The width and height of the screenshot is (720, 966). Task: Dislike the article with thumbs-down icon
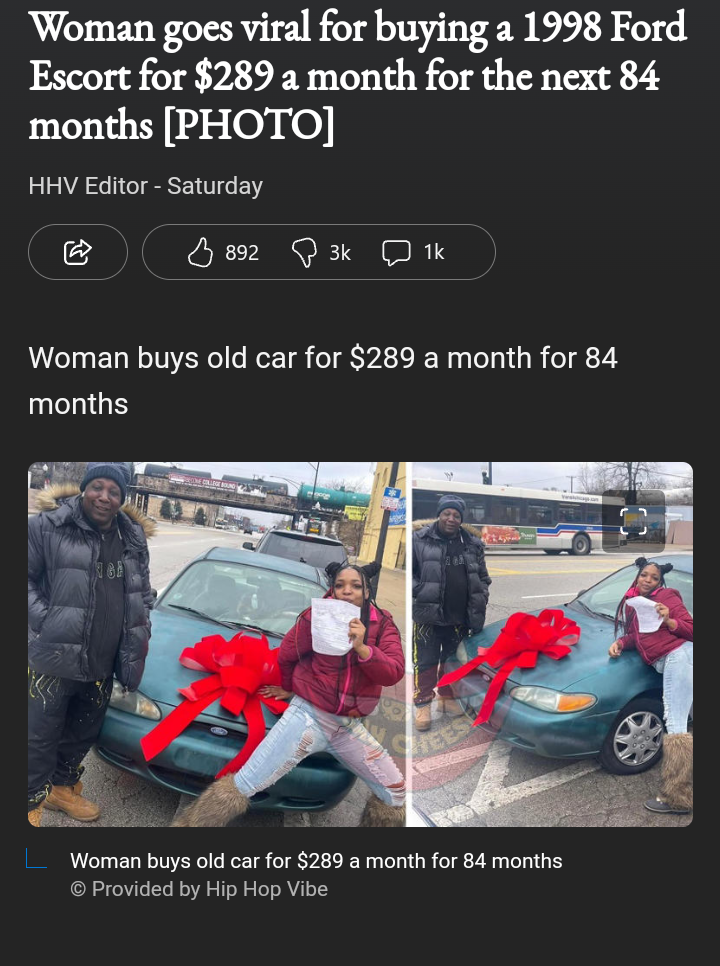[304, 253]
